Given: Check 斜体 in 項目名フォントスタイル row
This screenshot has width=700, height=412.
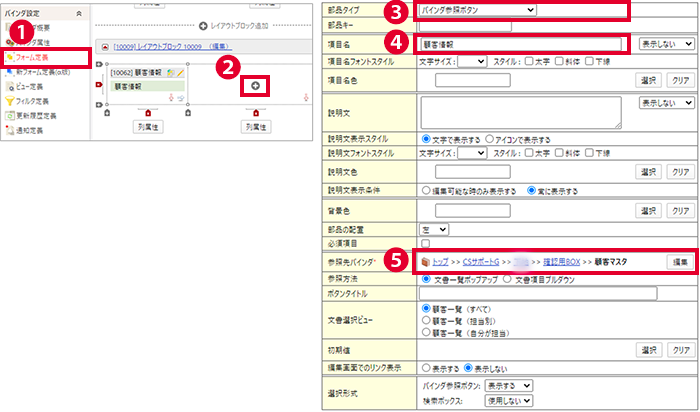Looking at the screenshot, I should [559, 62].
